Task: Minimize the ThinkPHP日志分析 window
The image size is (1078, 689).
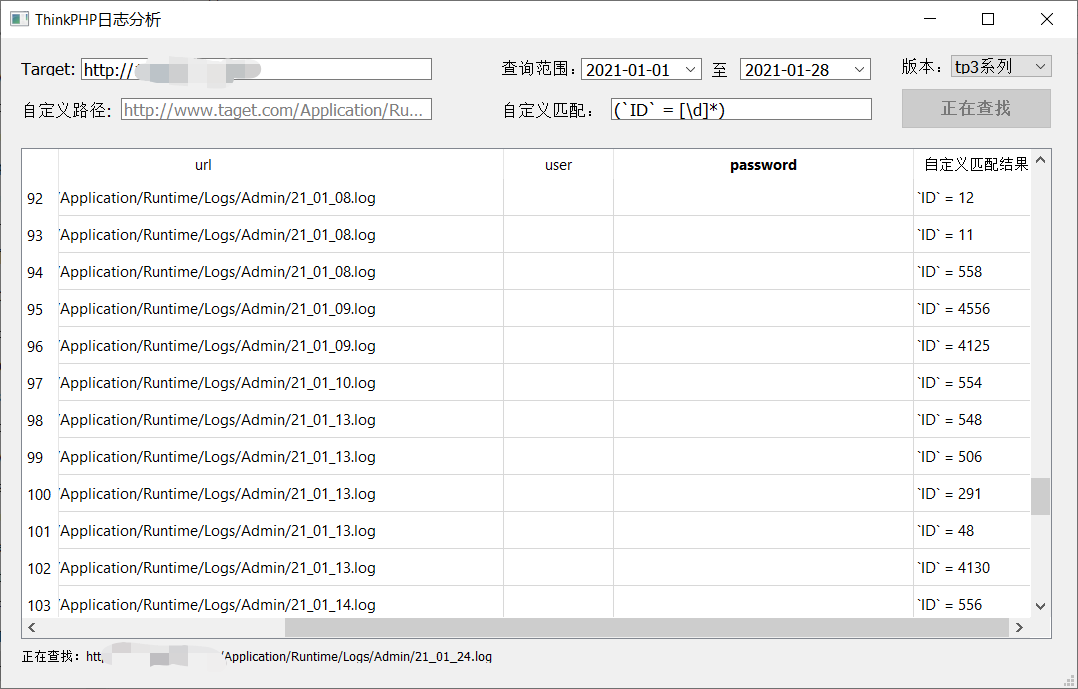Action: click(x=930, y=19)
